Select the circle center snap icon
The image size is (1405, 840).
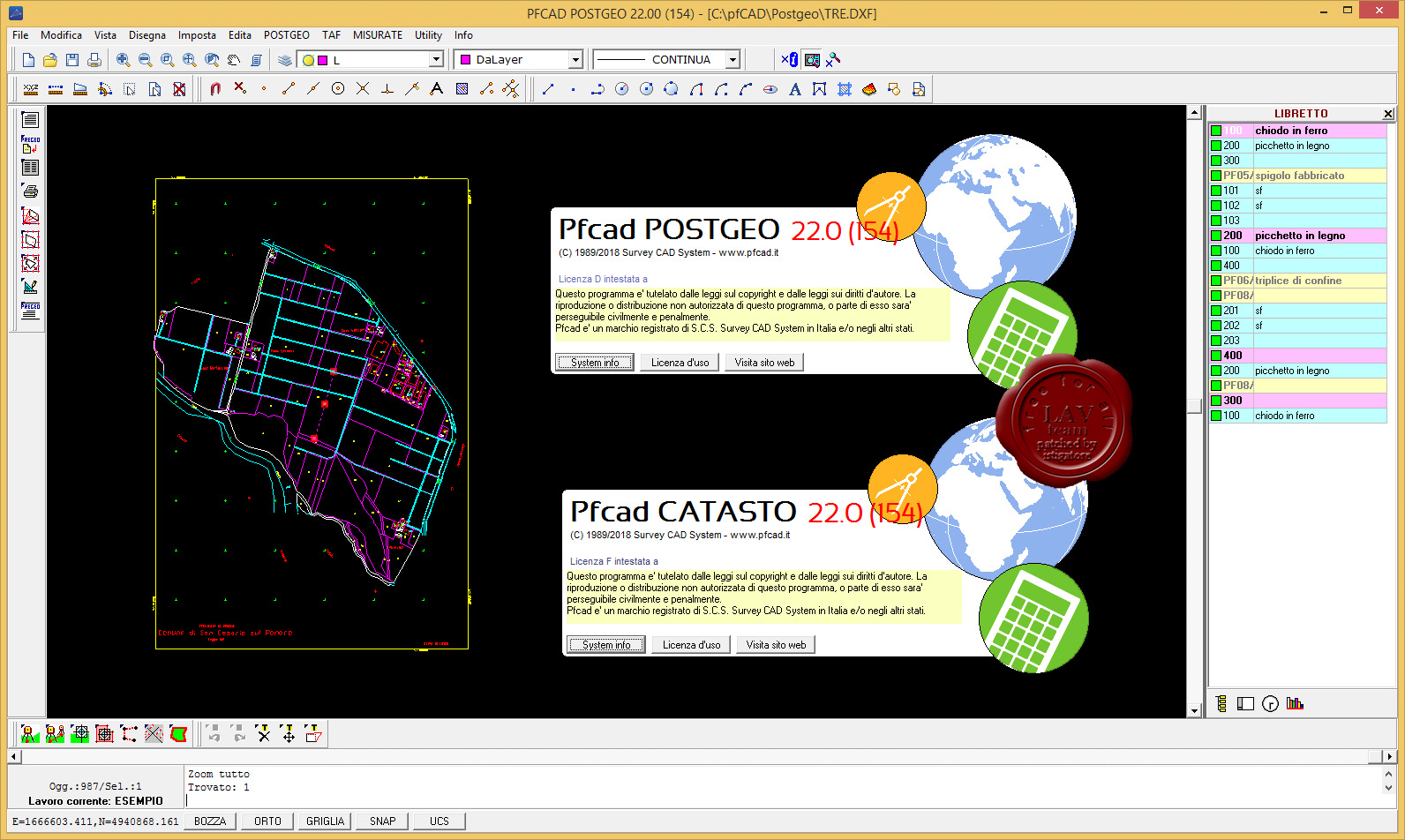point(338,89)
